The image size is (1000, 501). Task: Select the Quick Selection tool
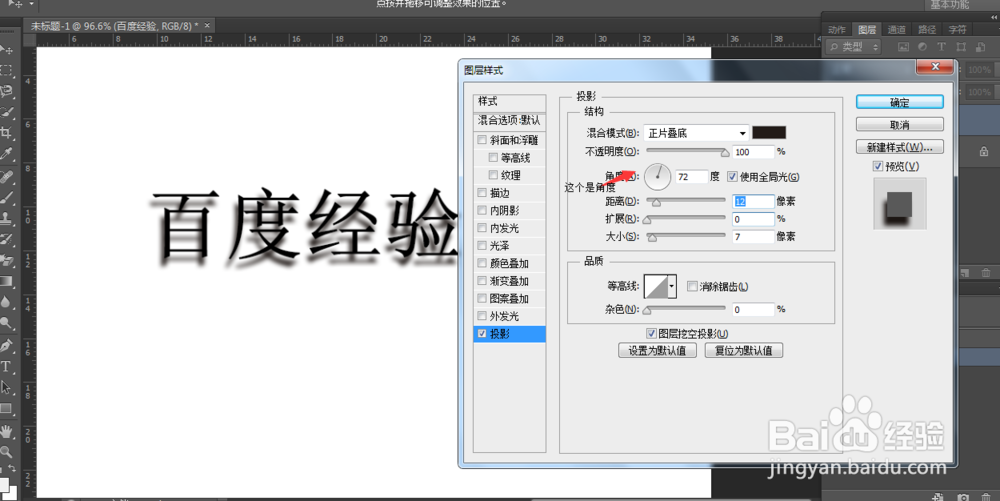6,113
